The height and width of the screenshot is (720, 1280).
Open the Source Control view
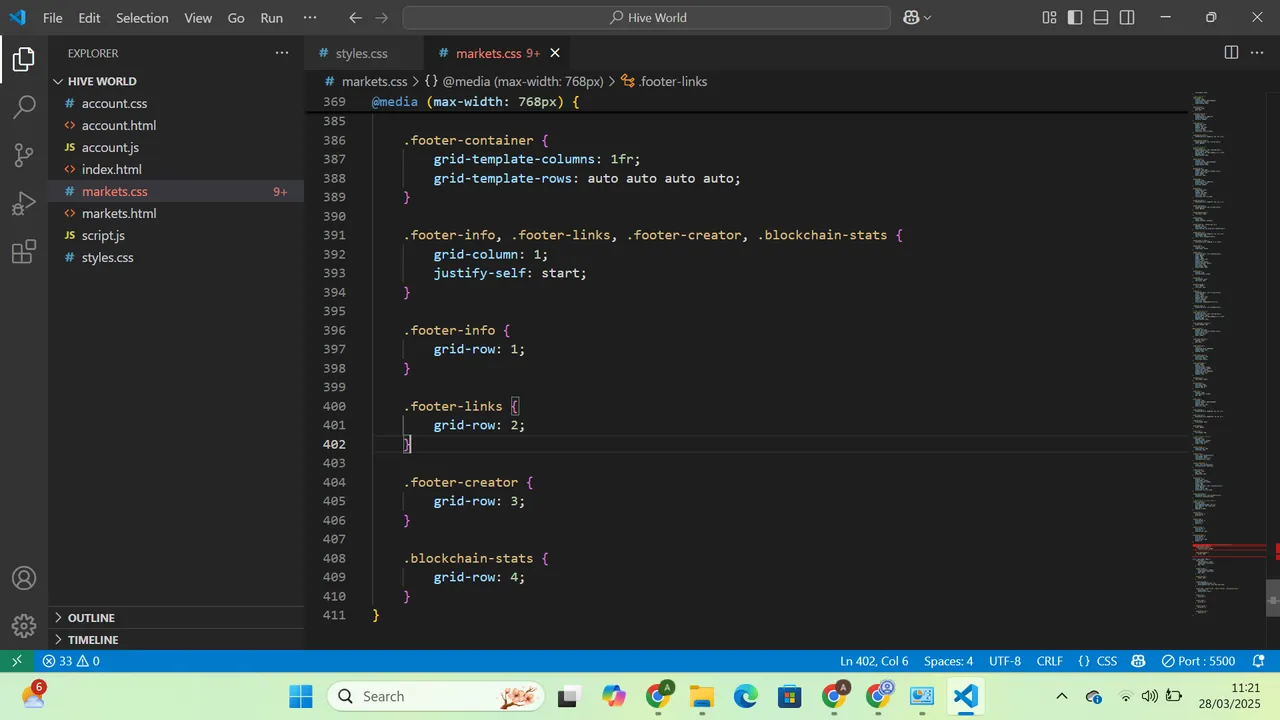tap(24, 155)
